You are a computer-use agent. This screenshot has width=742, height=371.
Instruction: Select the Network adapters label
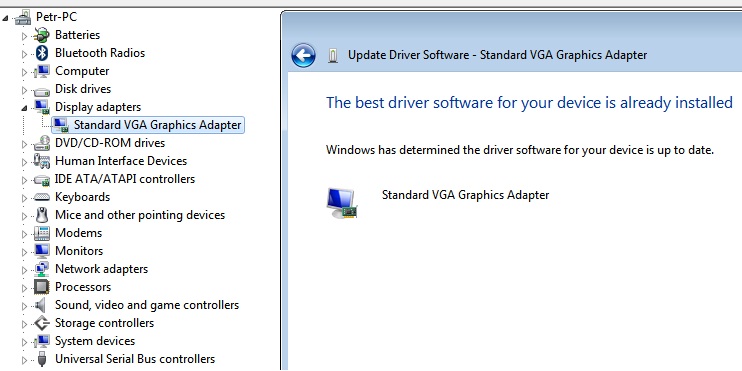tap(101, 269)
